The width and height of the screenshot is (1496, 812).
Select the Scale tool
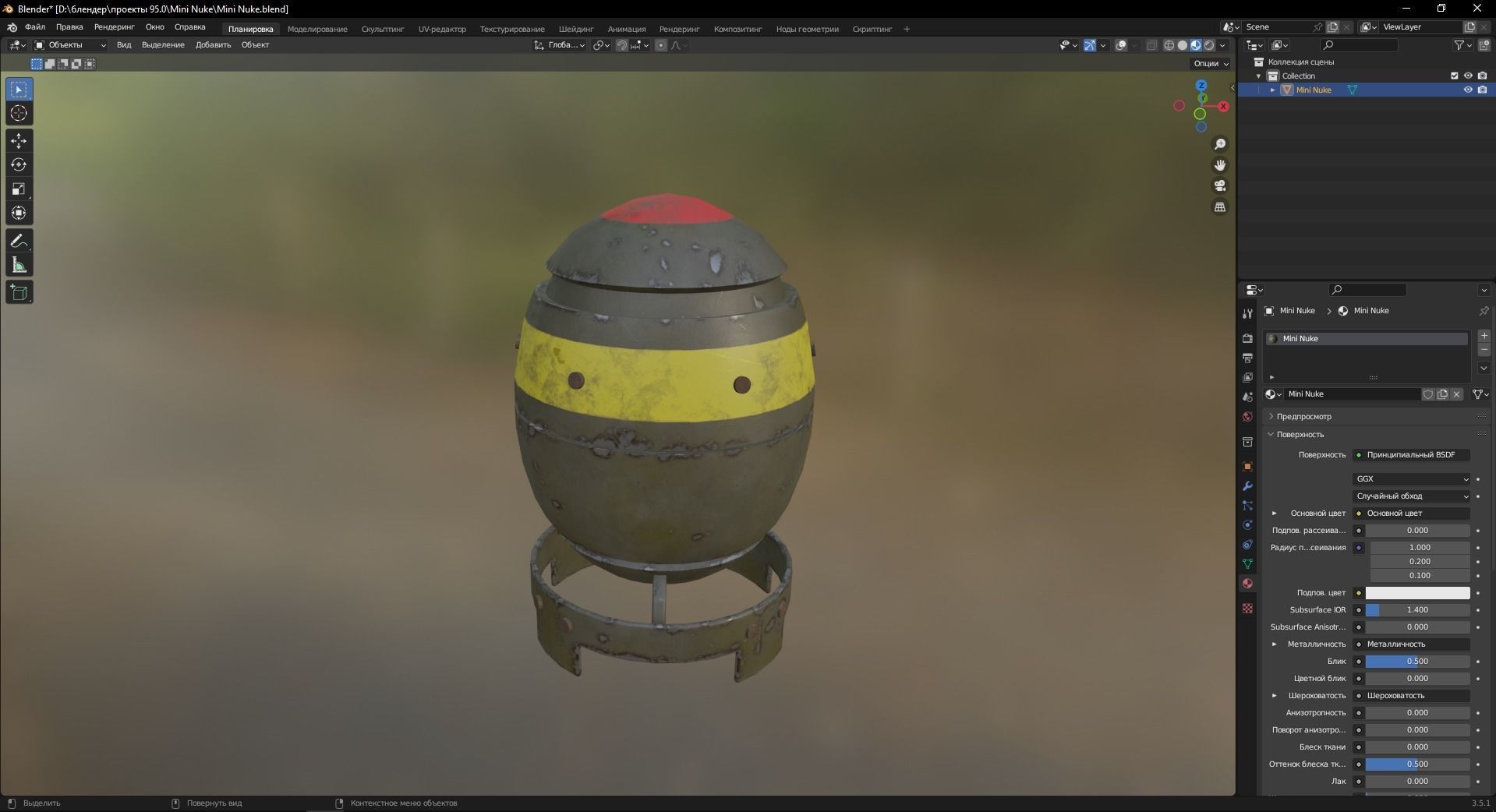(x=19, y=189)
